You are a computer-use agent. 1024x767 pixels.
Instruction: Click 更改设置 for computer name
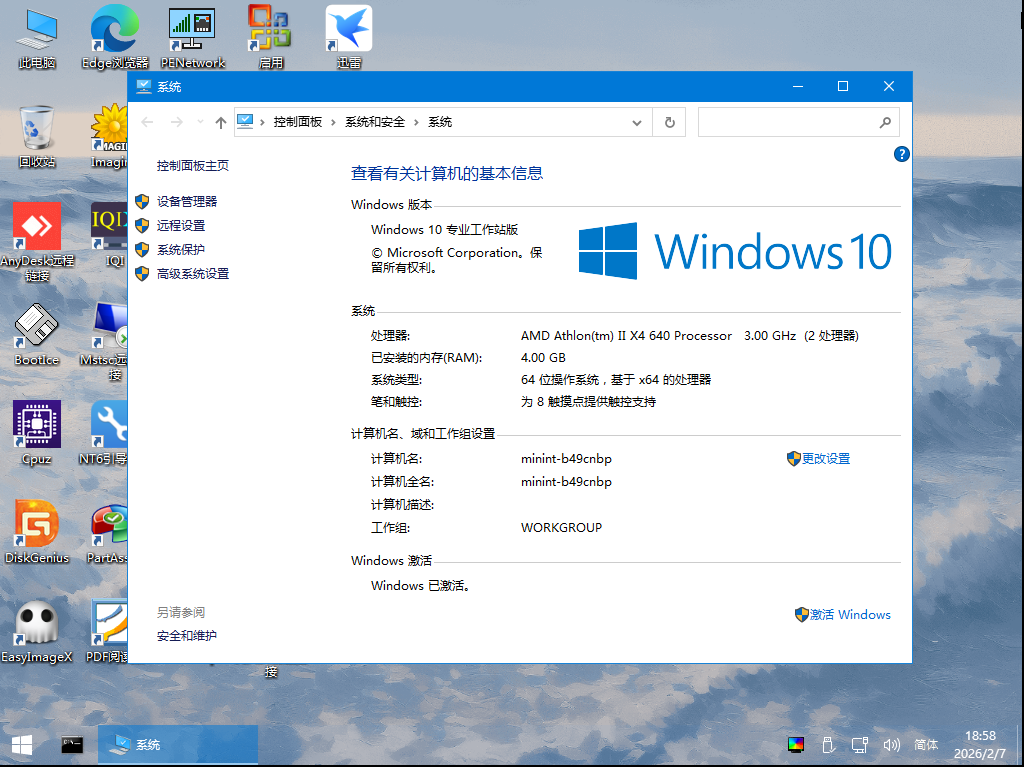826,458
